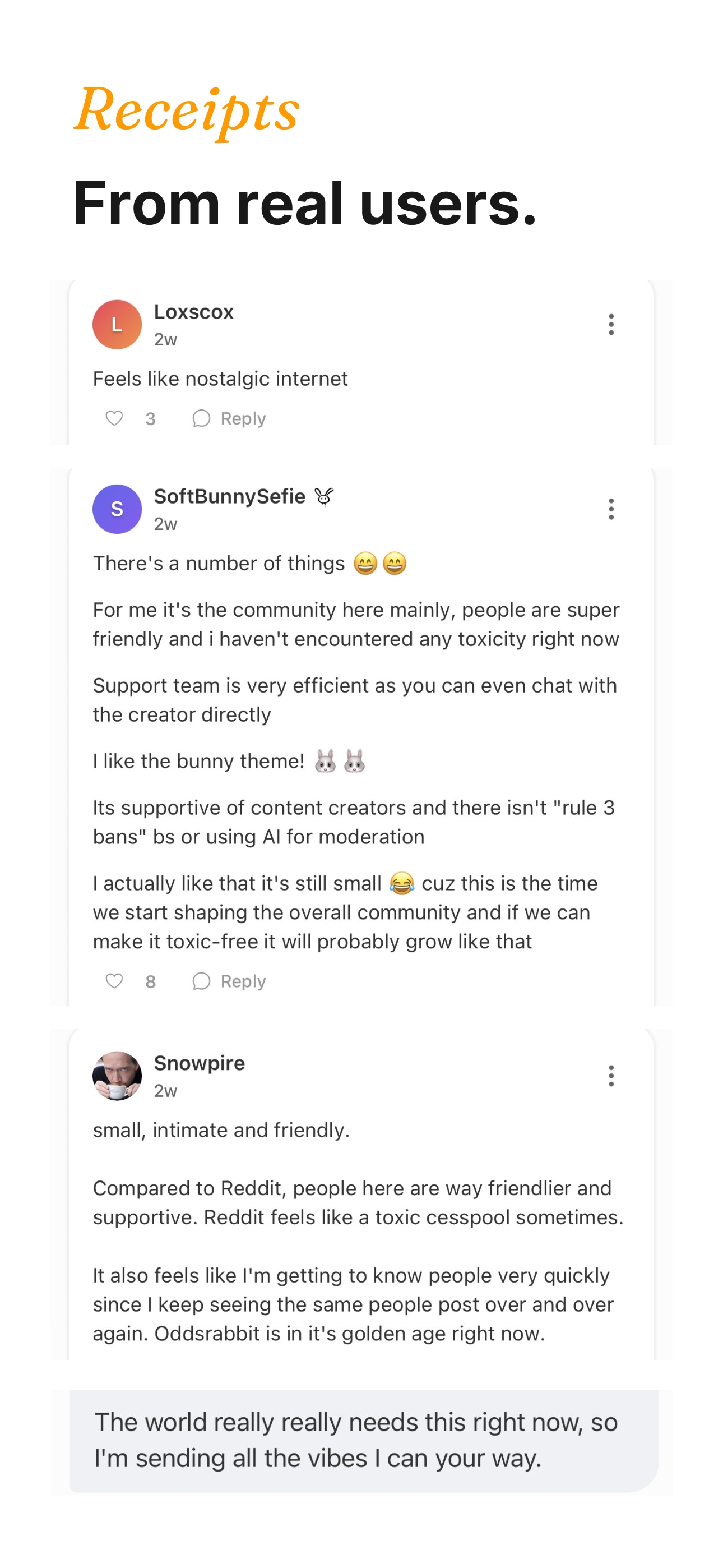
Task: Click the Reply text under Loxscox's comment
Action: coord(243,418)
